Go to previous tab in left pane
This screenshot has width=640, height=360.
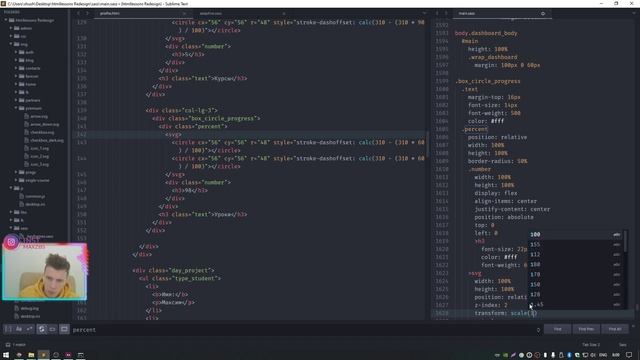click(79, 13)
